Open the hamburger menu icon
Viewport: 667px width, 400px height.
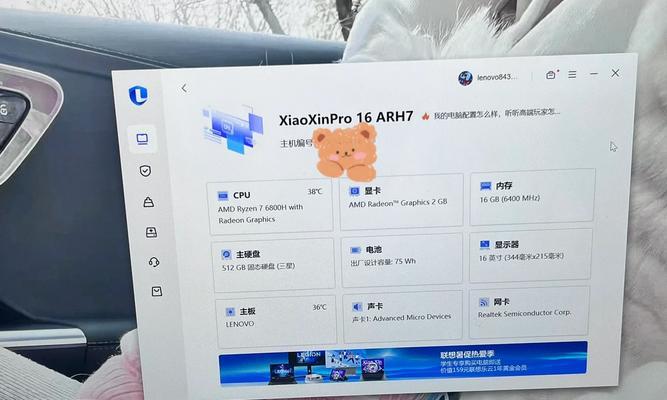[573, 74]
